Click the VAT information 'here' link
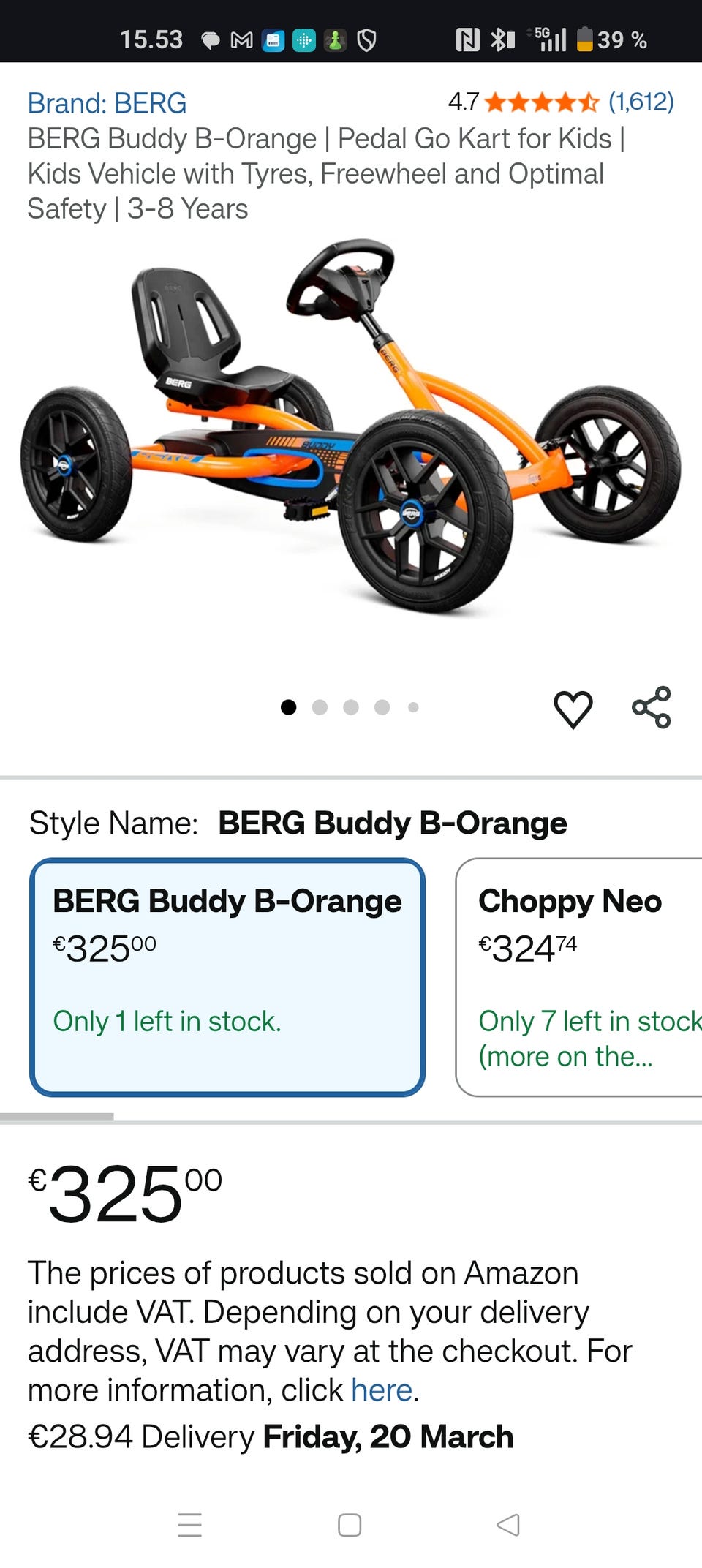This screenshot has width=702, height=1568. (382, 1390)
